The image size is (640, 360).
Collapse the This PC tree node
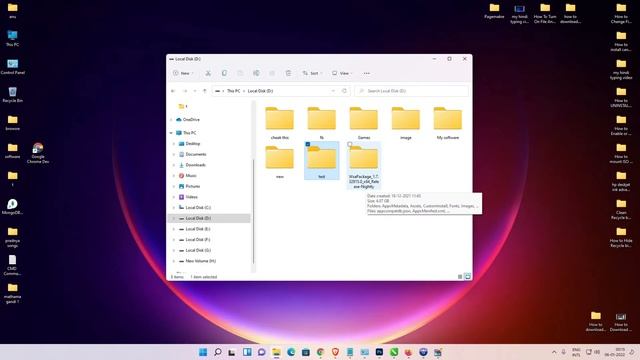pyautogui.click(x=171, y=133)
